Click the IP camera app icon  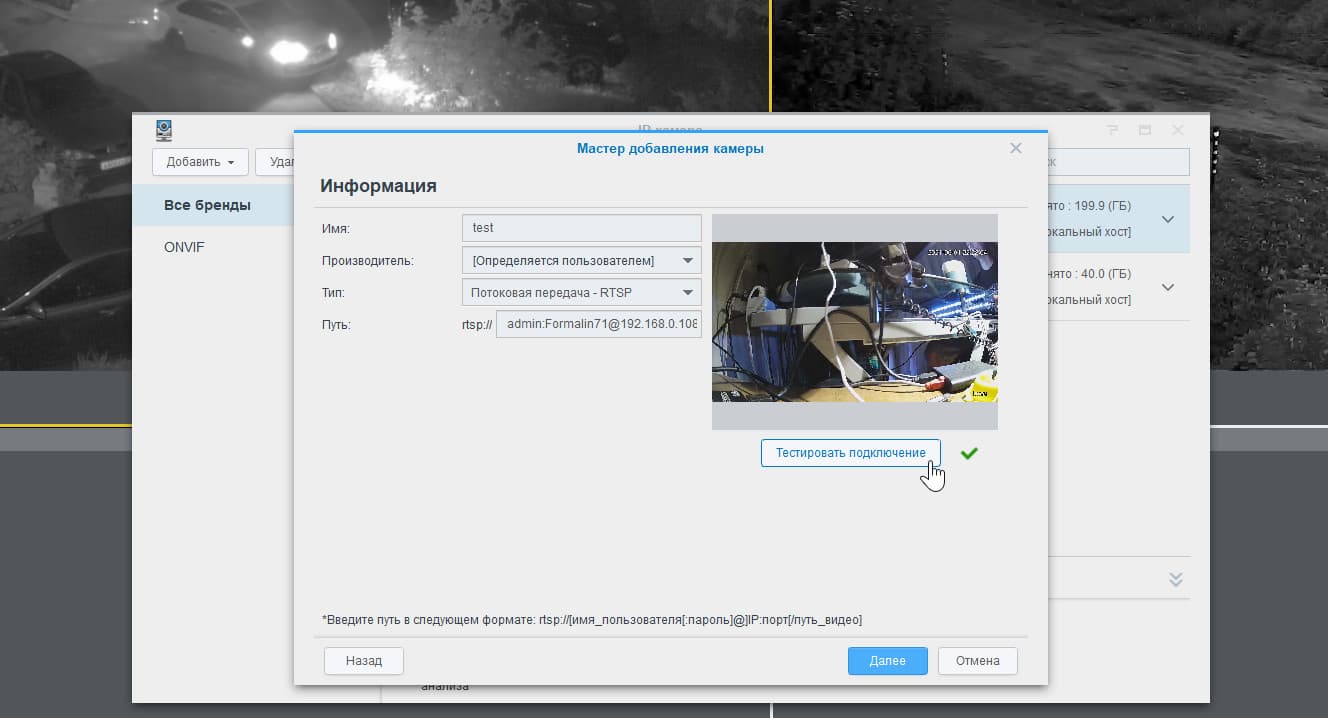(164, 130)
